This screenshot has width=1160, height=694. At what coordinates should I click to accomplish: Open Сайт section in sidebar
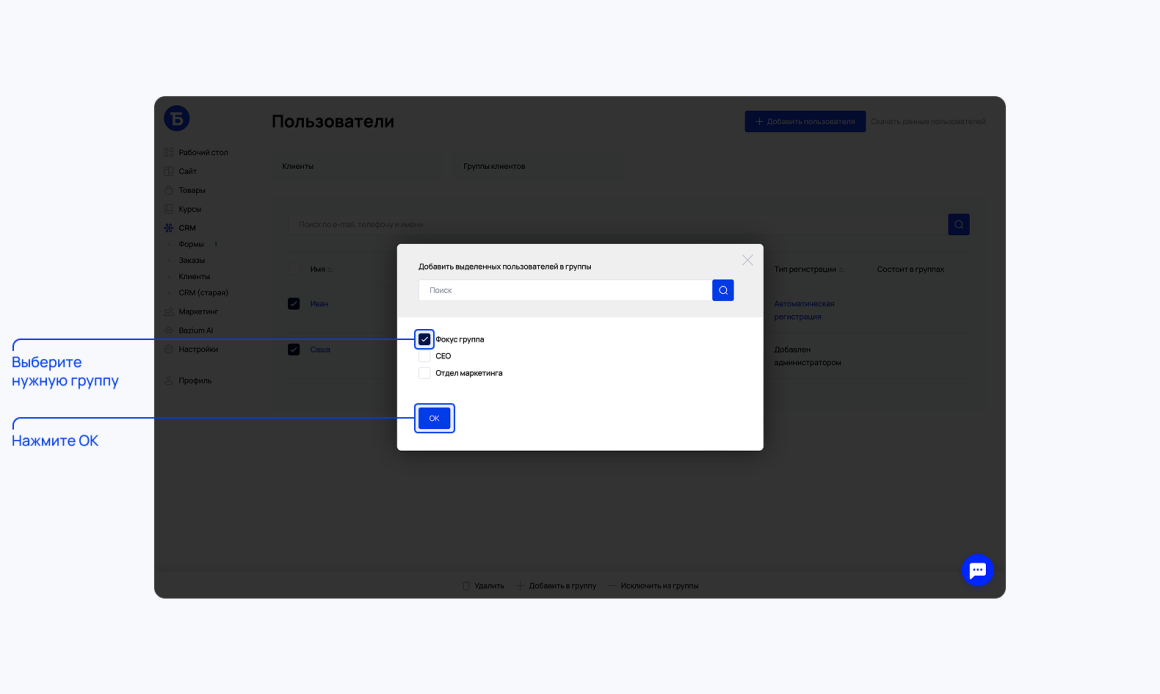[187, 171]
